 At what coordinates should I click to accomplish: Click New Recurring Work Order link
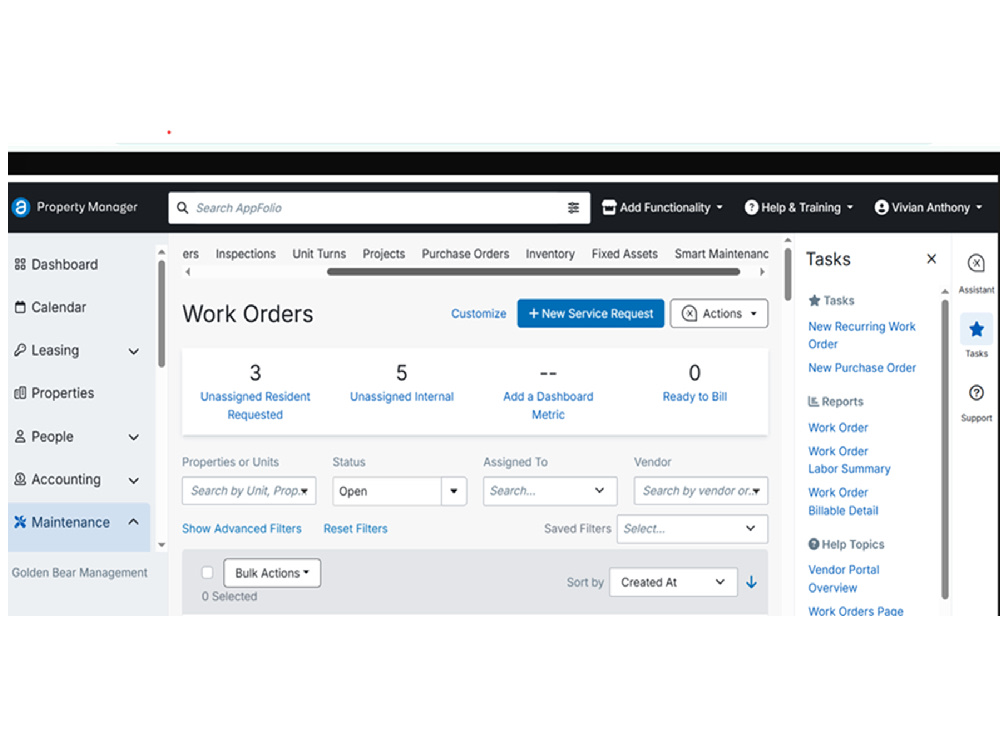click(862, 335)
